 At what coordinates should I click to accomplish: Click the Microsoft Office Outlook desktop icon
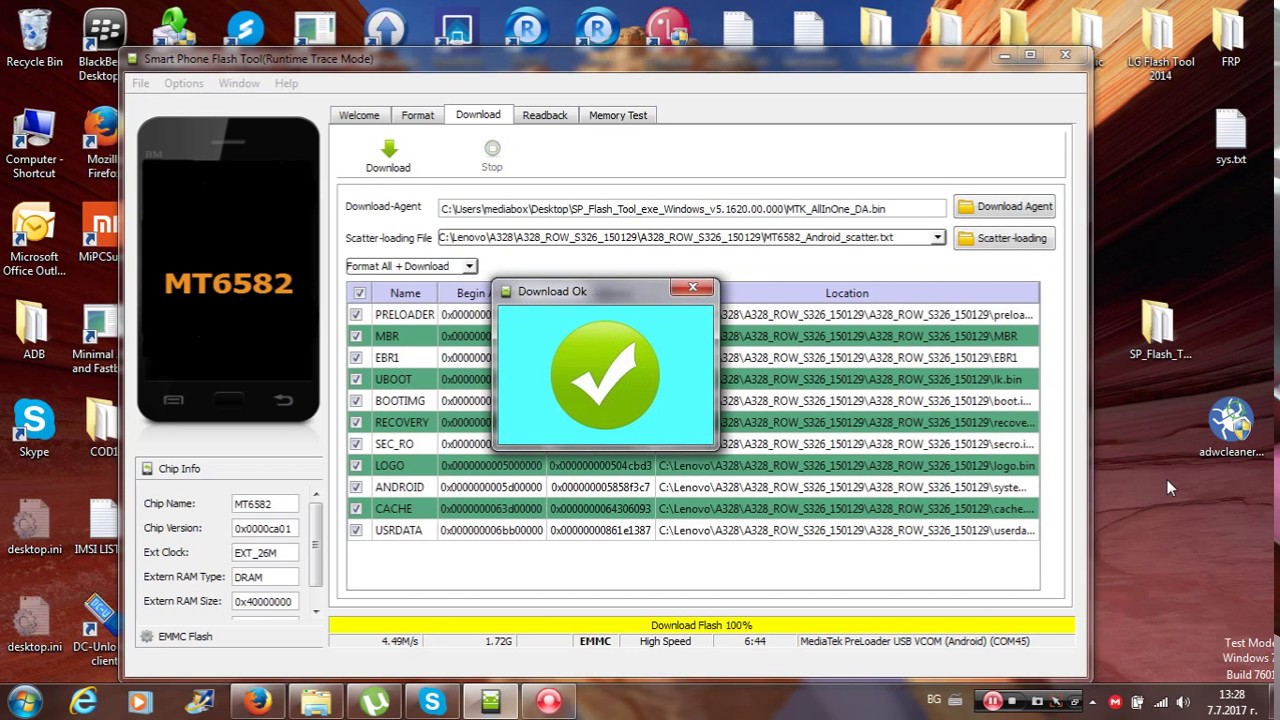pos(34,240)
